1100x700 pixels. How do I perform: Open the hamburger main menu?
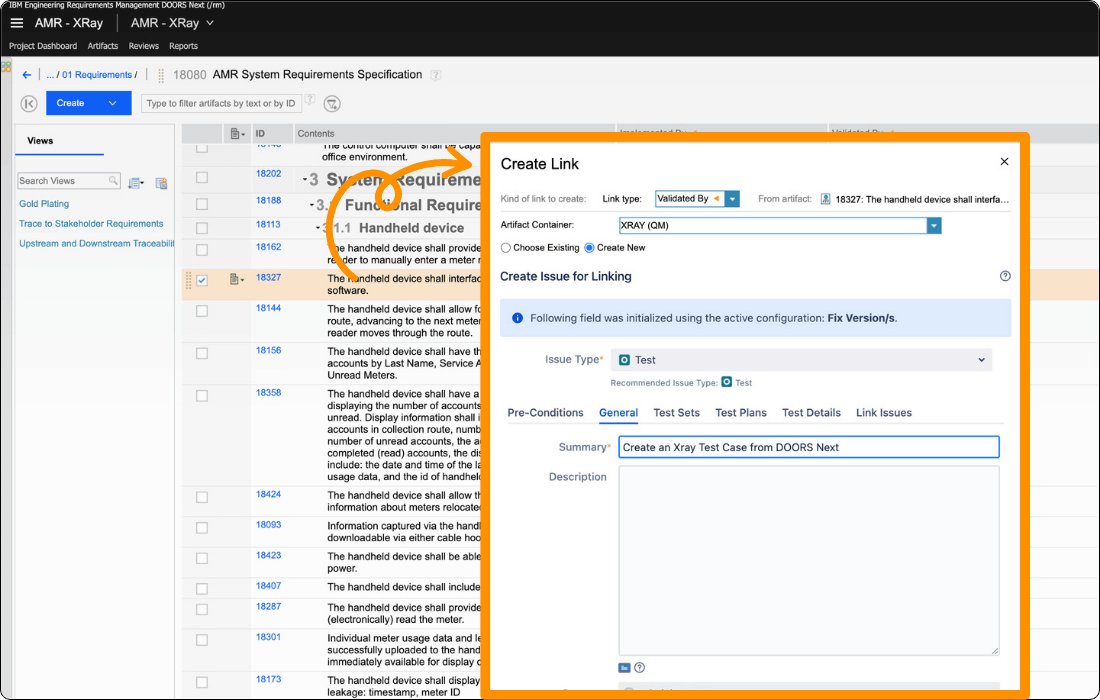[17, 23]
